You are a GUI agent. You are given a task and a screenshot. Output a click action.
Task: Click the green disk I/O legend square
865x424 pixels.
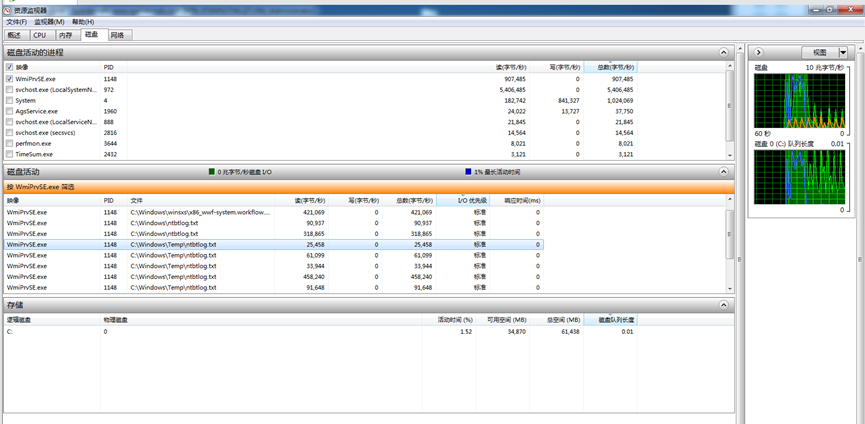211,172
